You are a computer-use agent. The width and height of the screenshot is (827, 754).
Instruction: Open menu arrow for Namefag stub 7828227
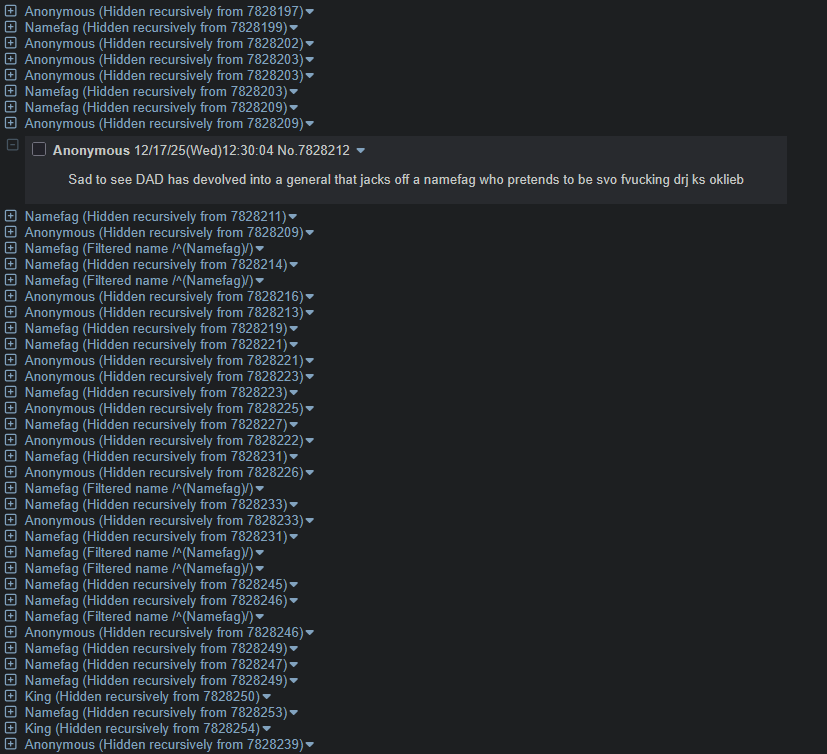click(294, 426)
